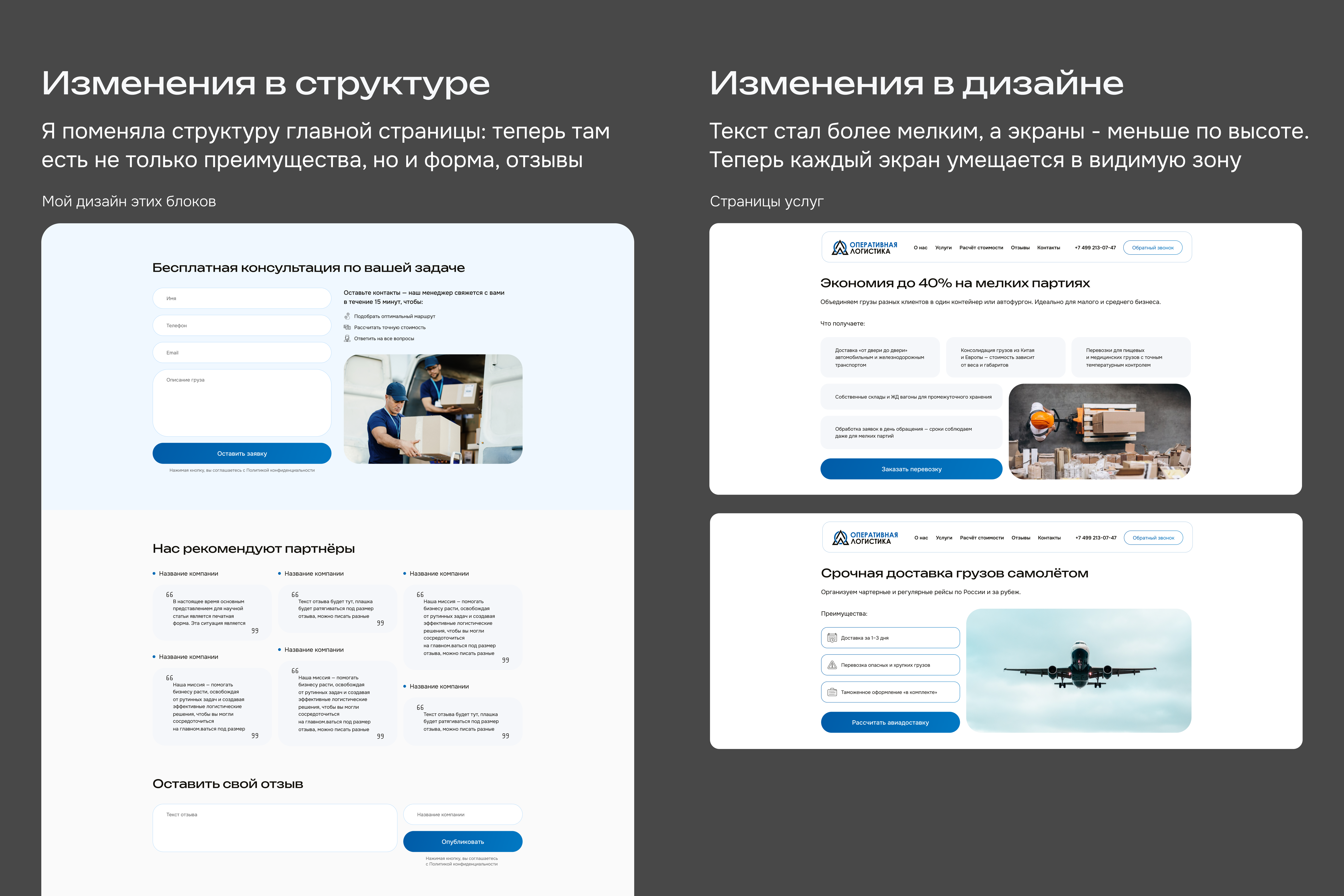
Task: Select the Доставка за 1–3 дня item
Action: [890, 638]
